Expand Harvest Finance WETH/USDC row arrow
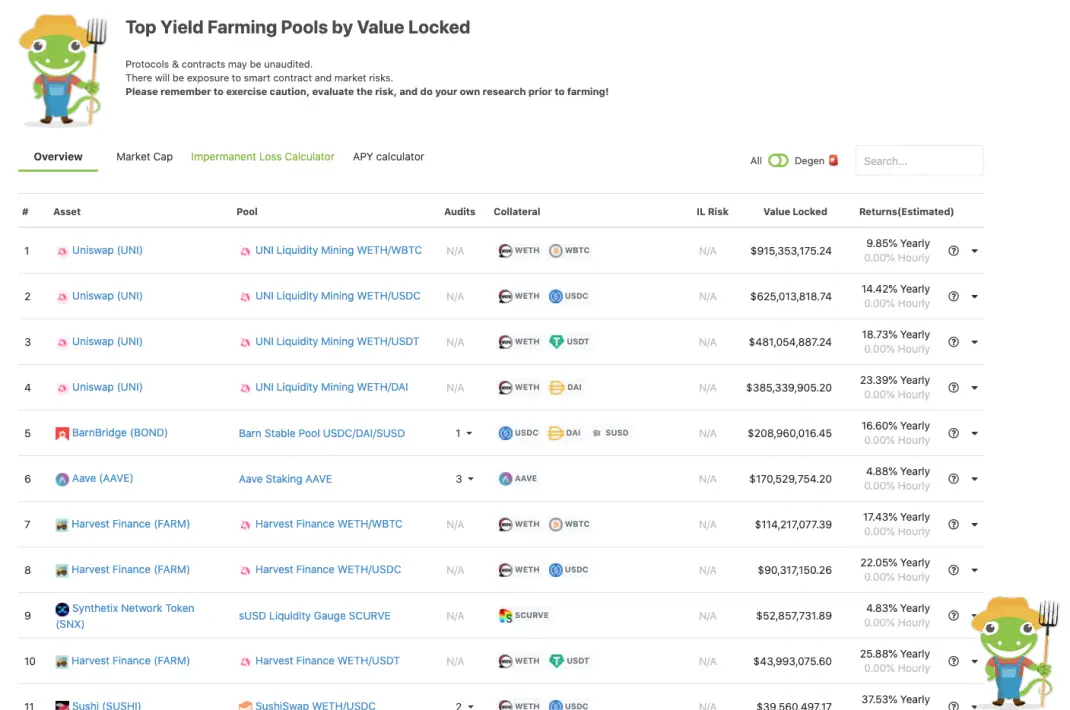 [974, 571]
